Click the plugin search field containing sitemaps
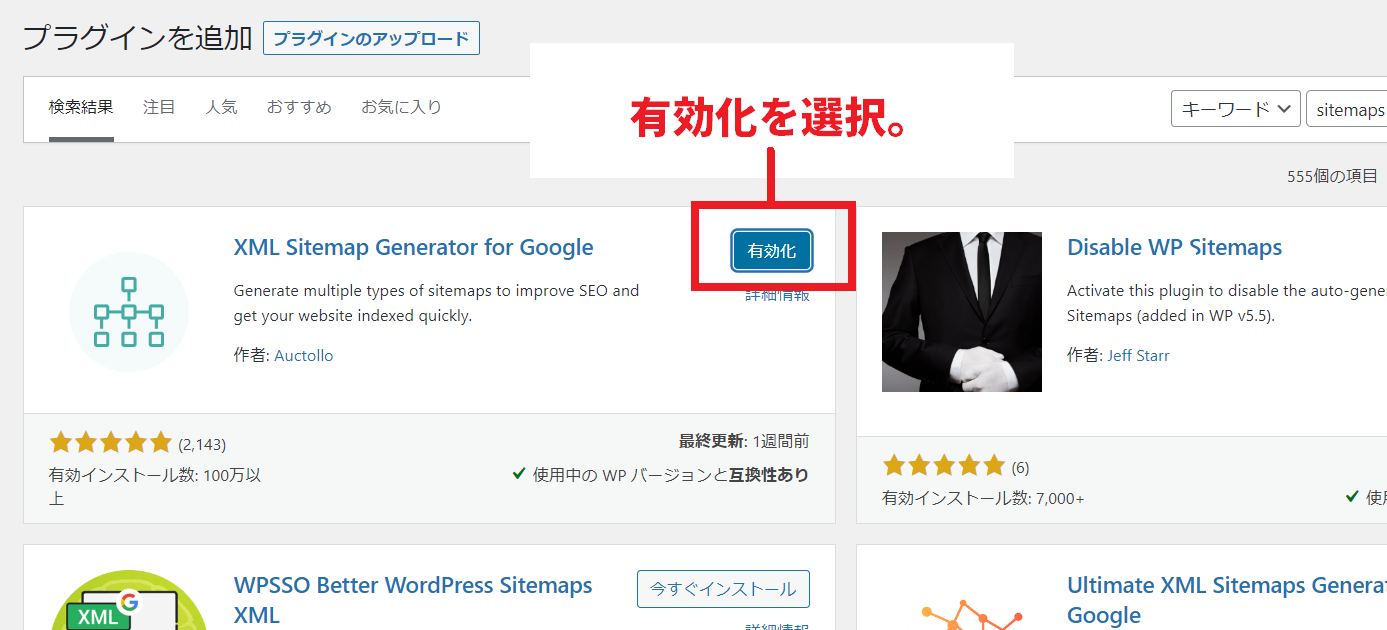 click(1346, 109)
